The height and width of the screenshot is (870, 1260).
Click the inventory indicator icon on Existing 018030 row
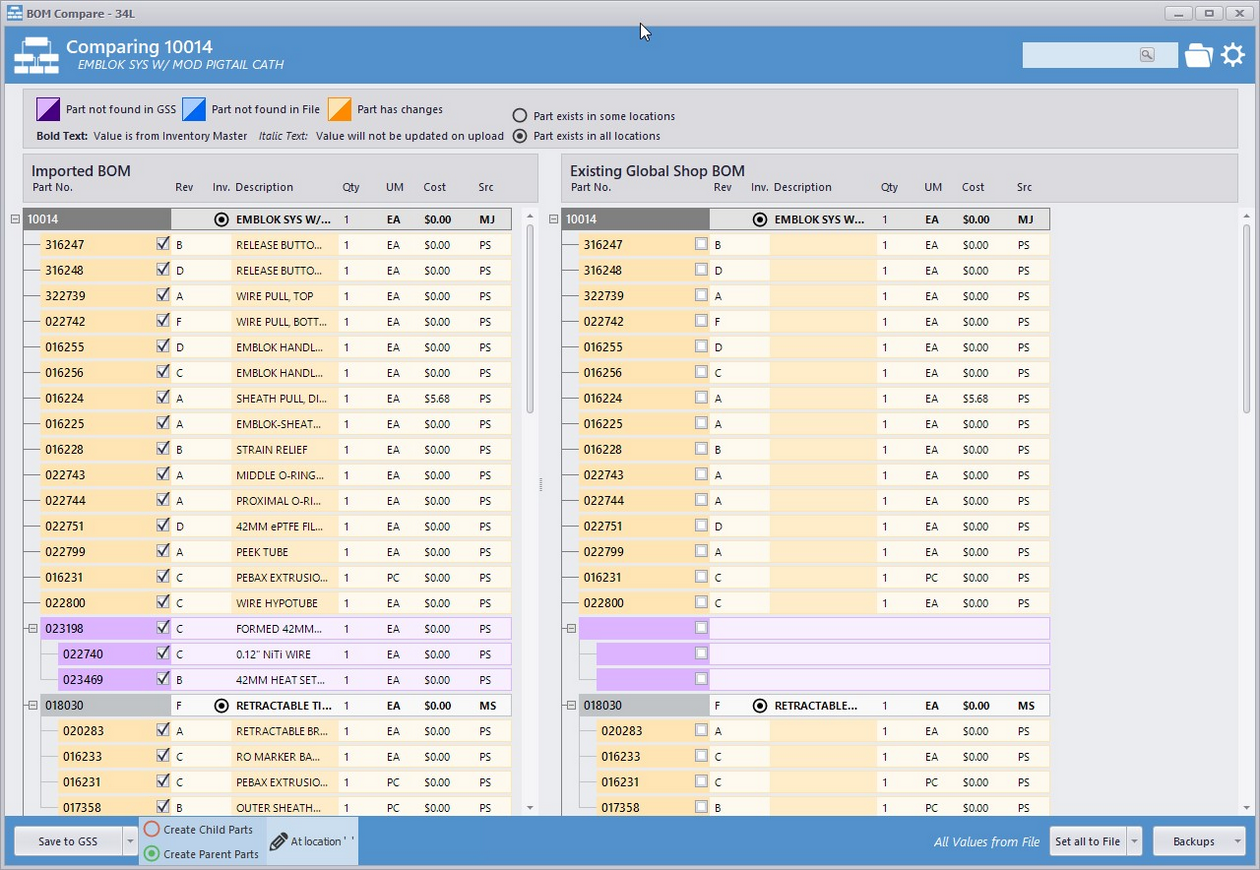[x=760, y=705]
